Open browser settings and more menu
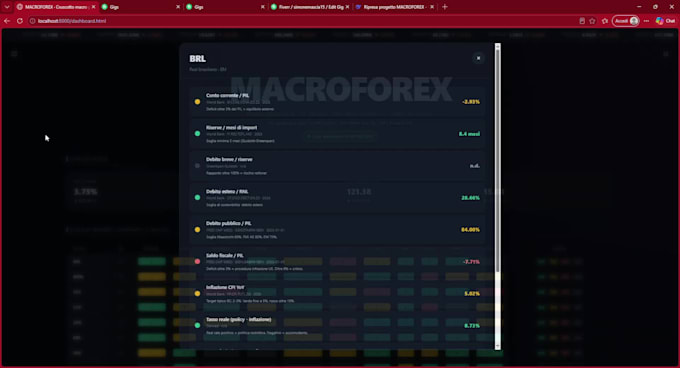 tap(647, 21)
